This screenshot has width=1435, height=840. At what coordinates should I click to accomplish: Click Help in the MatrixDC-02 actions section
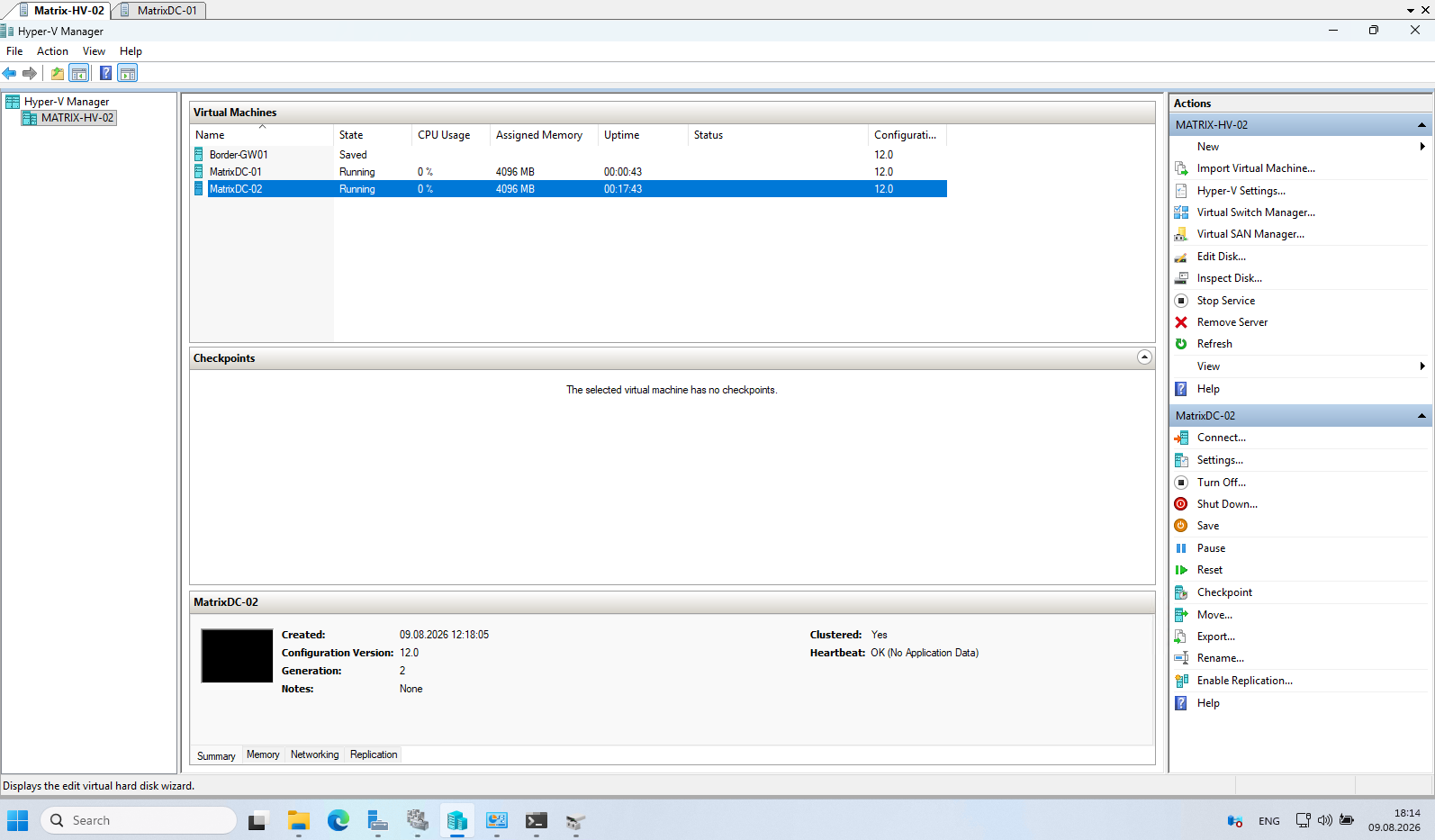click(1208, 703)
